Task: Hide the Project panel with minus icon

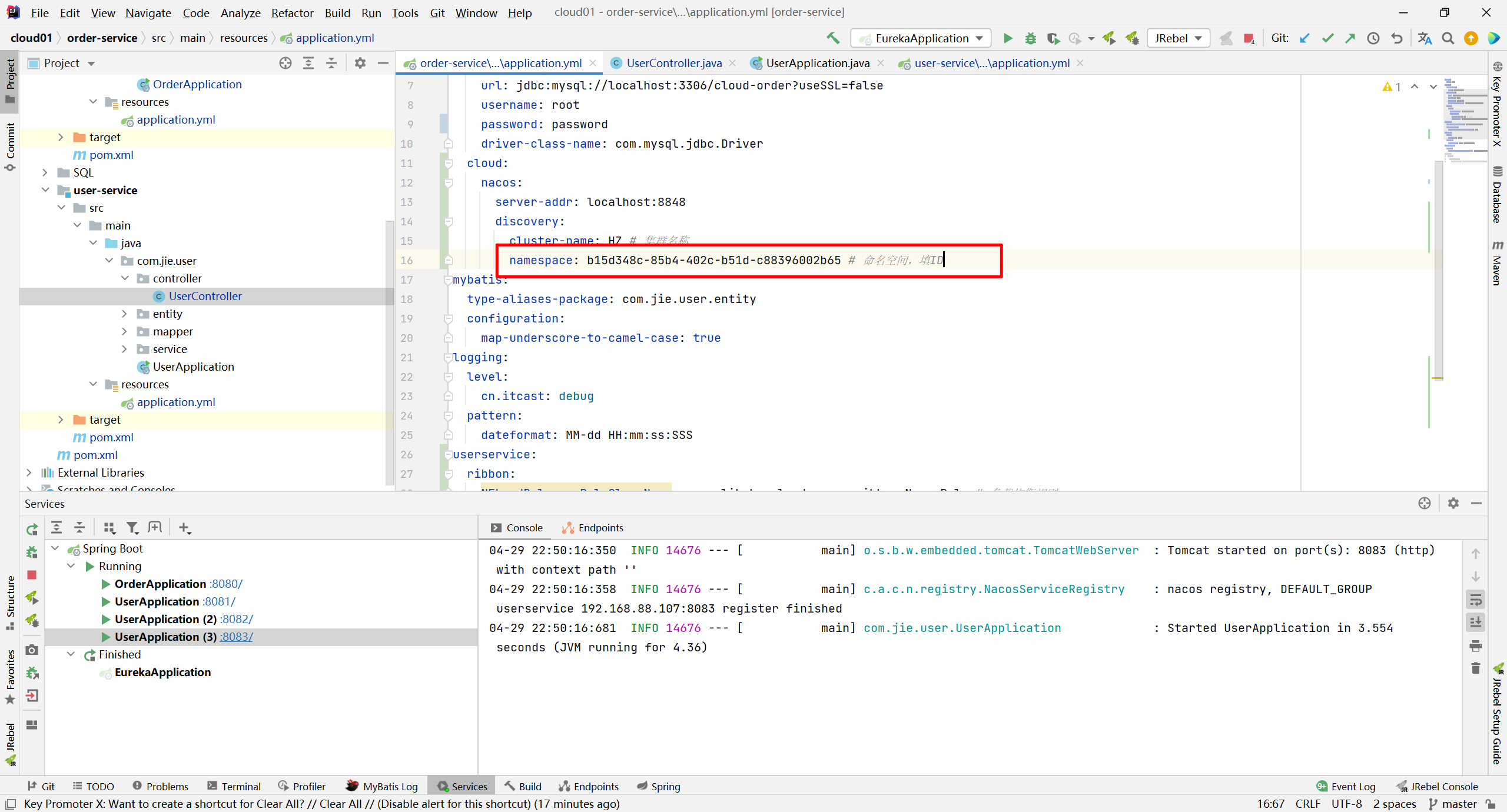Action: click(x=383, y=63)
